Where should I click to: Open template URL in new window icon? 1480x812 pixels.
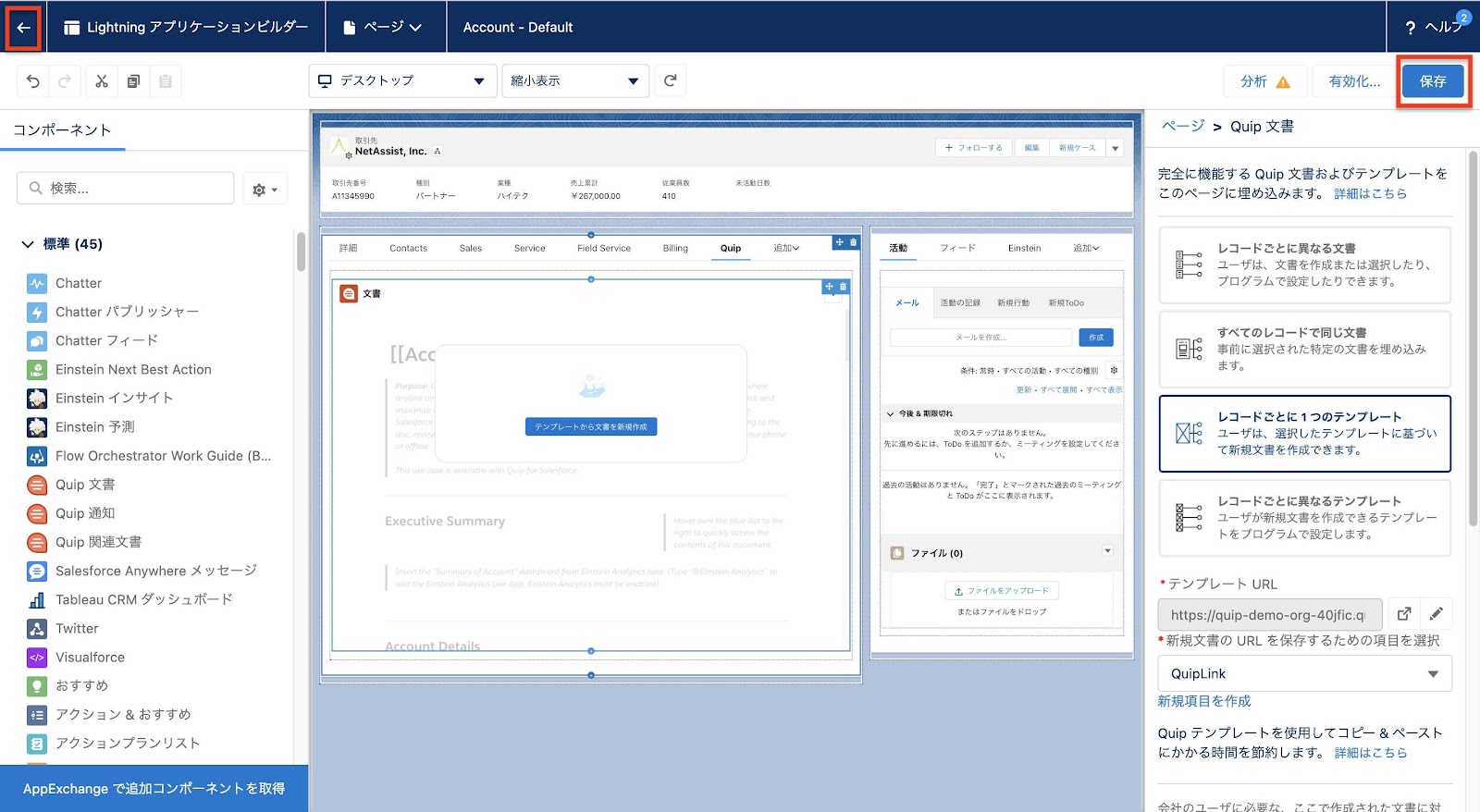1404,614
